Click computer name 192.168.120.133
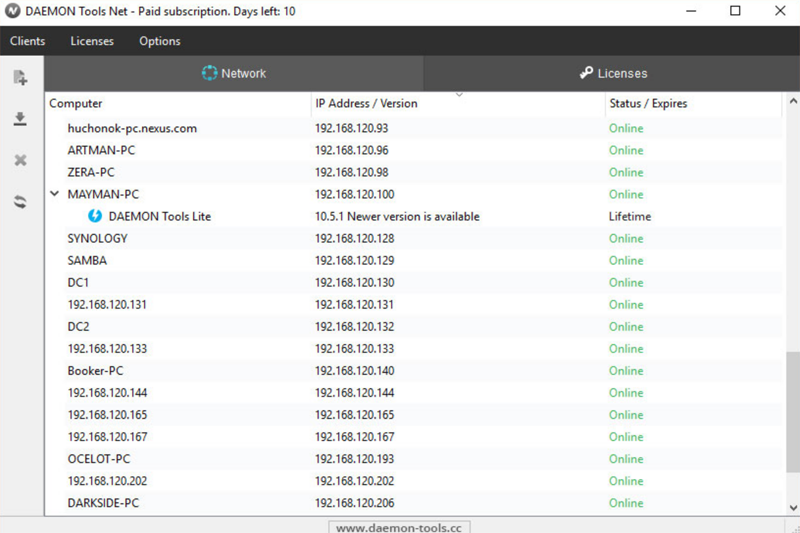 pyautogui.click(x=107, y=348)
